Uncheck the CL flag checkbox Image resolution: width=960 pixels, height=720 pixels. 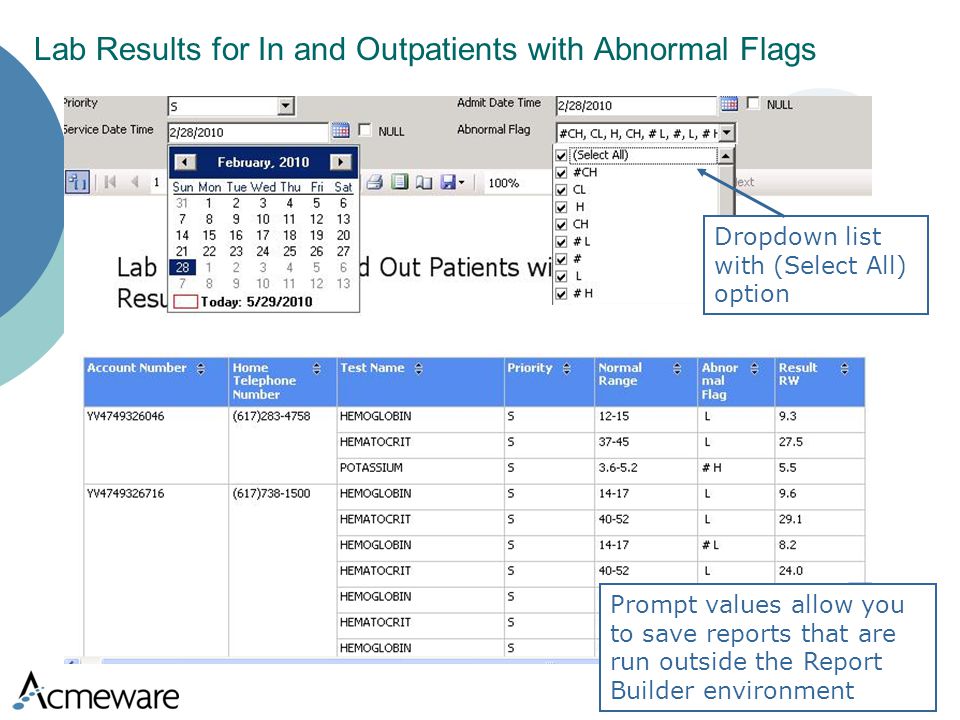pos(561,190)
